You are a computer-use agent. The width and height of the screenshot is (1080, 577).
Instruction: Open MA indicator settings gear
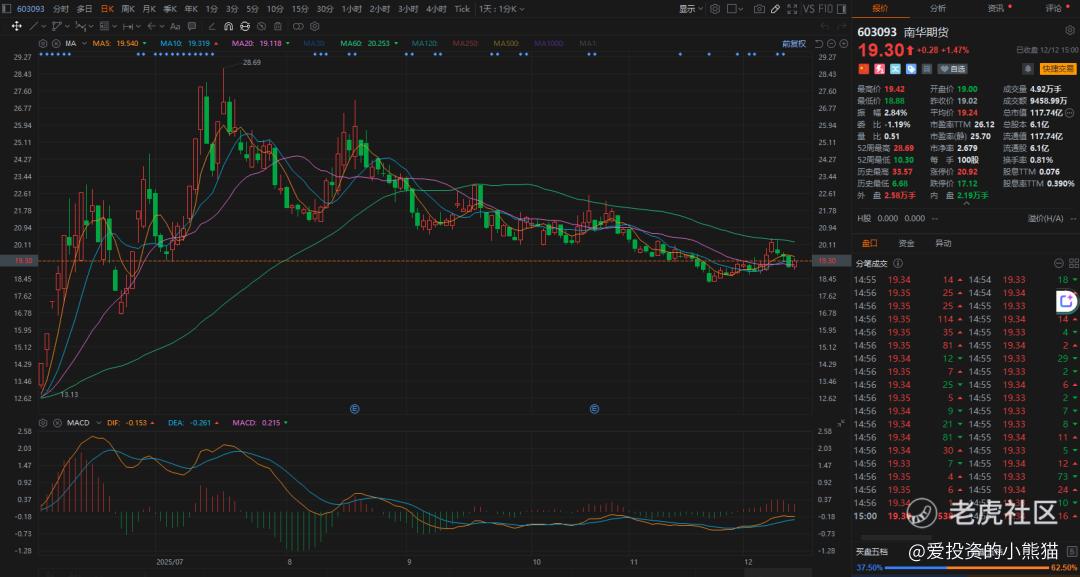(x=43, y=43)
